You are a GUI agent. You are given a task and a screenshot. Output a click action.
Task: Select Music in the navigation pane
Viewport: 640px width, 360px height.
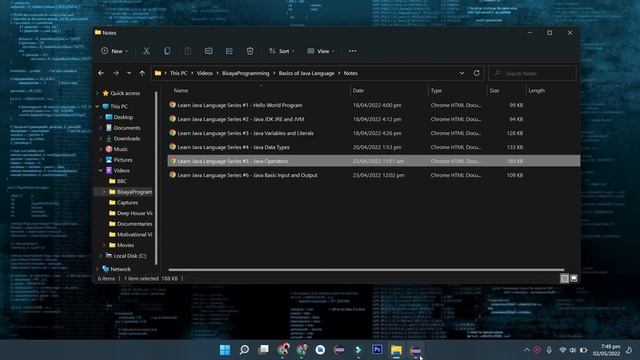(x=120, y=149)
